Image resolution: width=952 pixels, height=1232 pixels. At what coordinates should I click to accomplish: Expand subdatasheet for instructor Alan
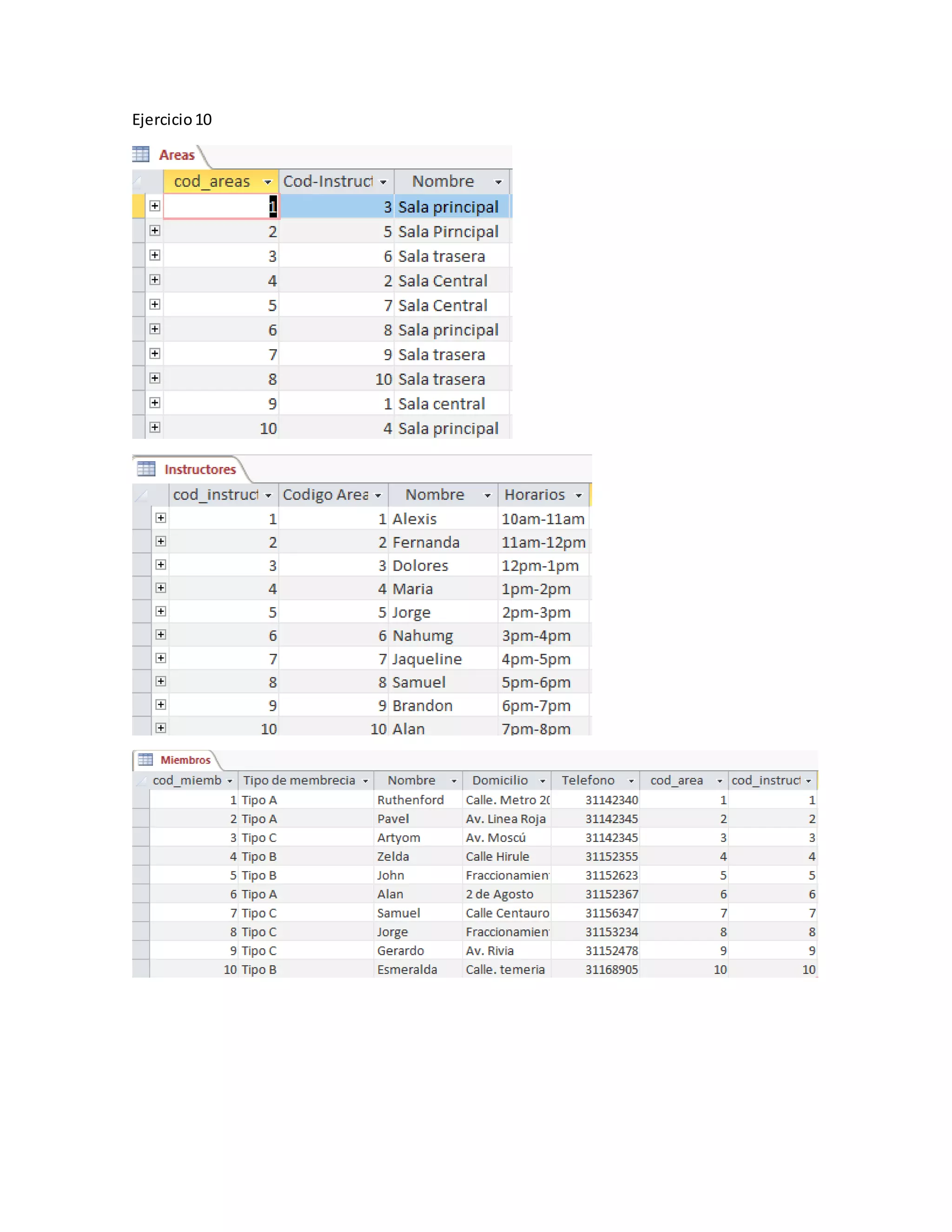pyautogui.click(x=161, y=728)
